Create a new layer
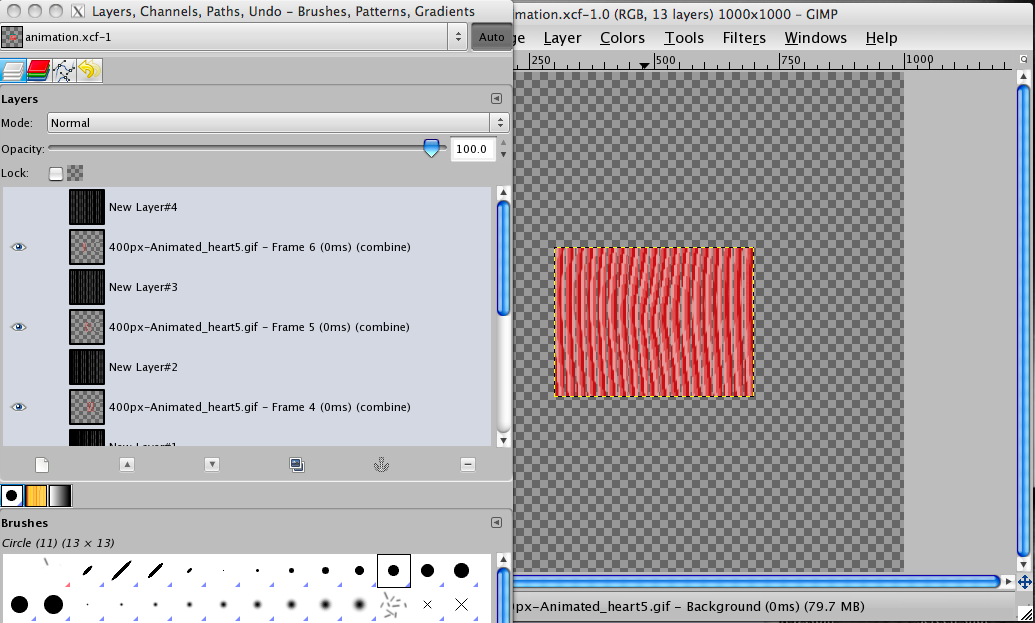 click(x=41, y=464)
